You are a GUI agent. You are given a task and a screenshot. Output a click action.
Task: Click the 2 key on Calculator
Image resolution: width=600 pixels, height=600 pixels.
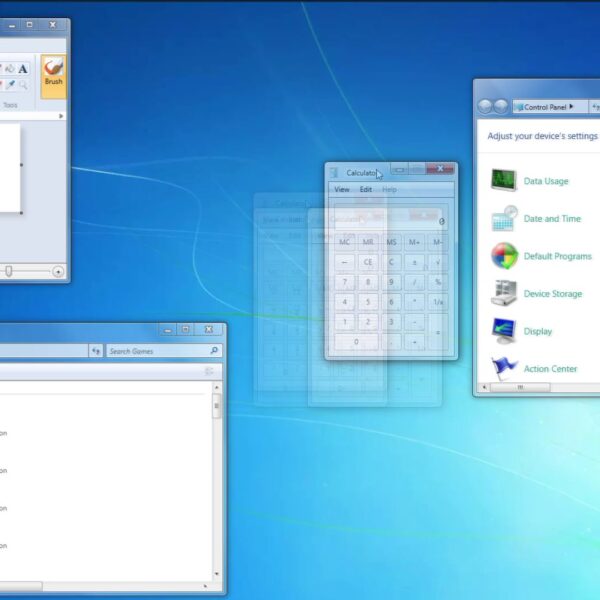[368, 322]
